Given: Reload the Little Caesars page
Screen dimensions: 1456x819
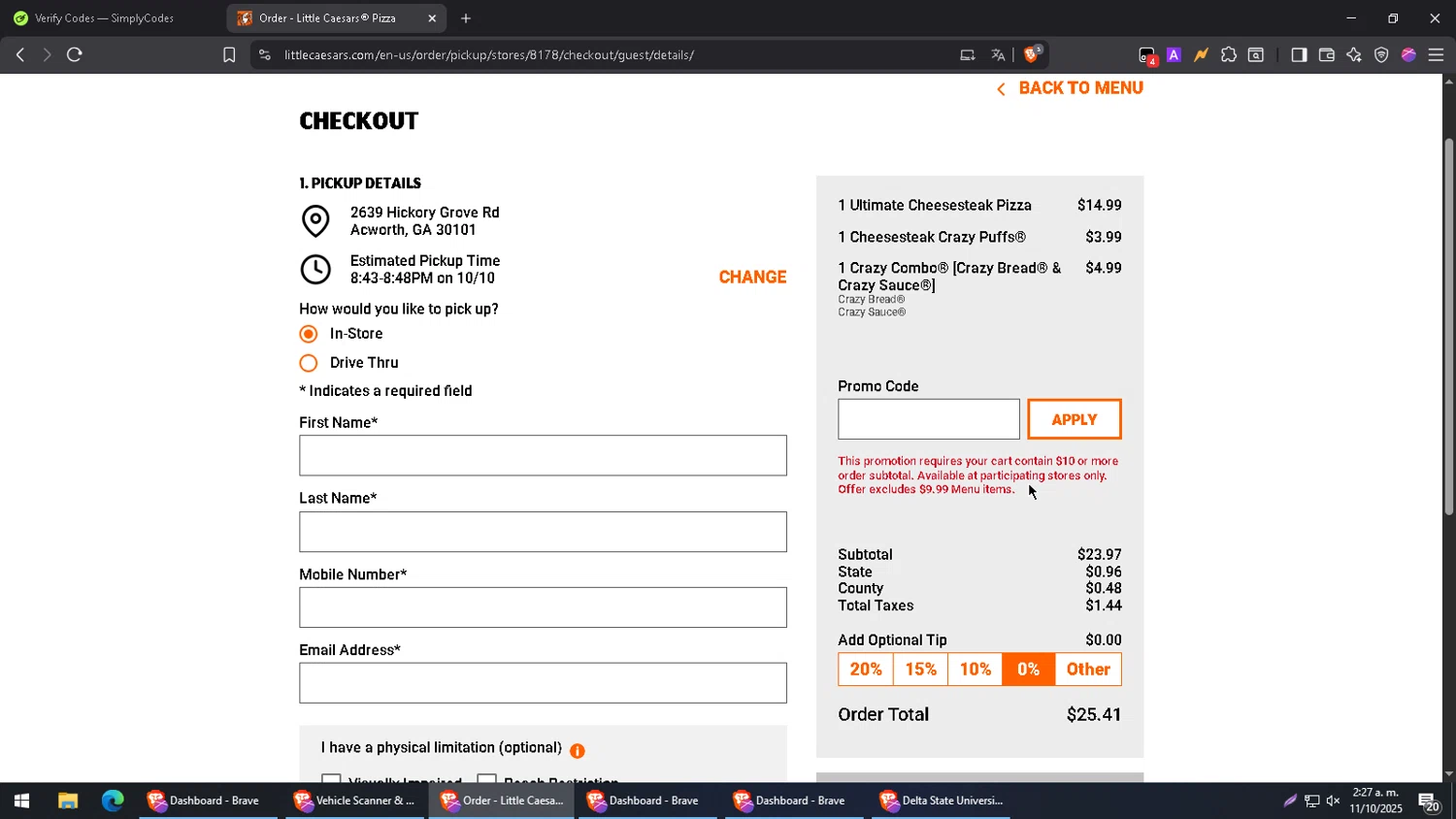Looking at the screenshot, I should coord(75,55).
